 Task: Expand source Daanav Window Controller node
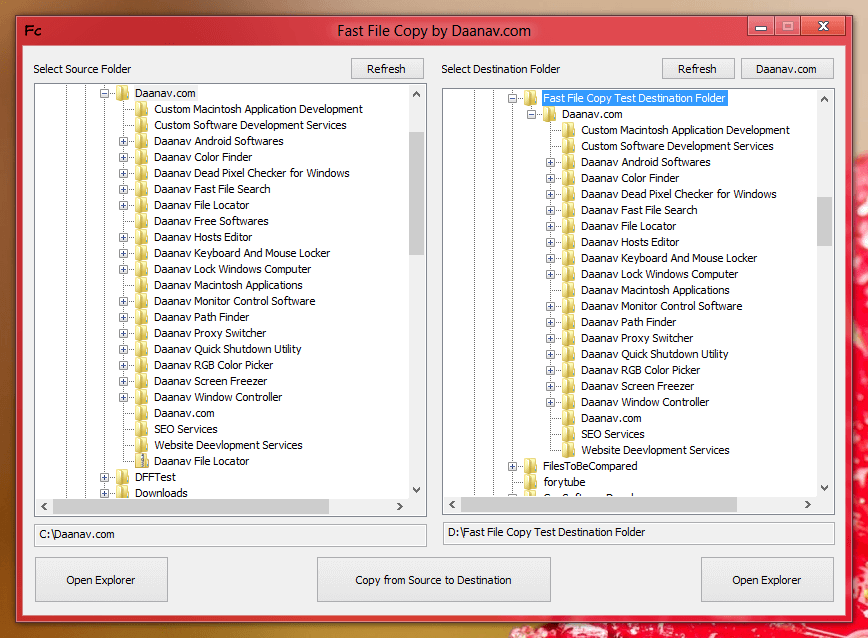123,398
